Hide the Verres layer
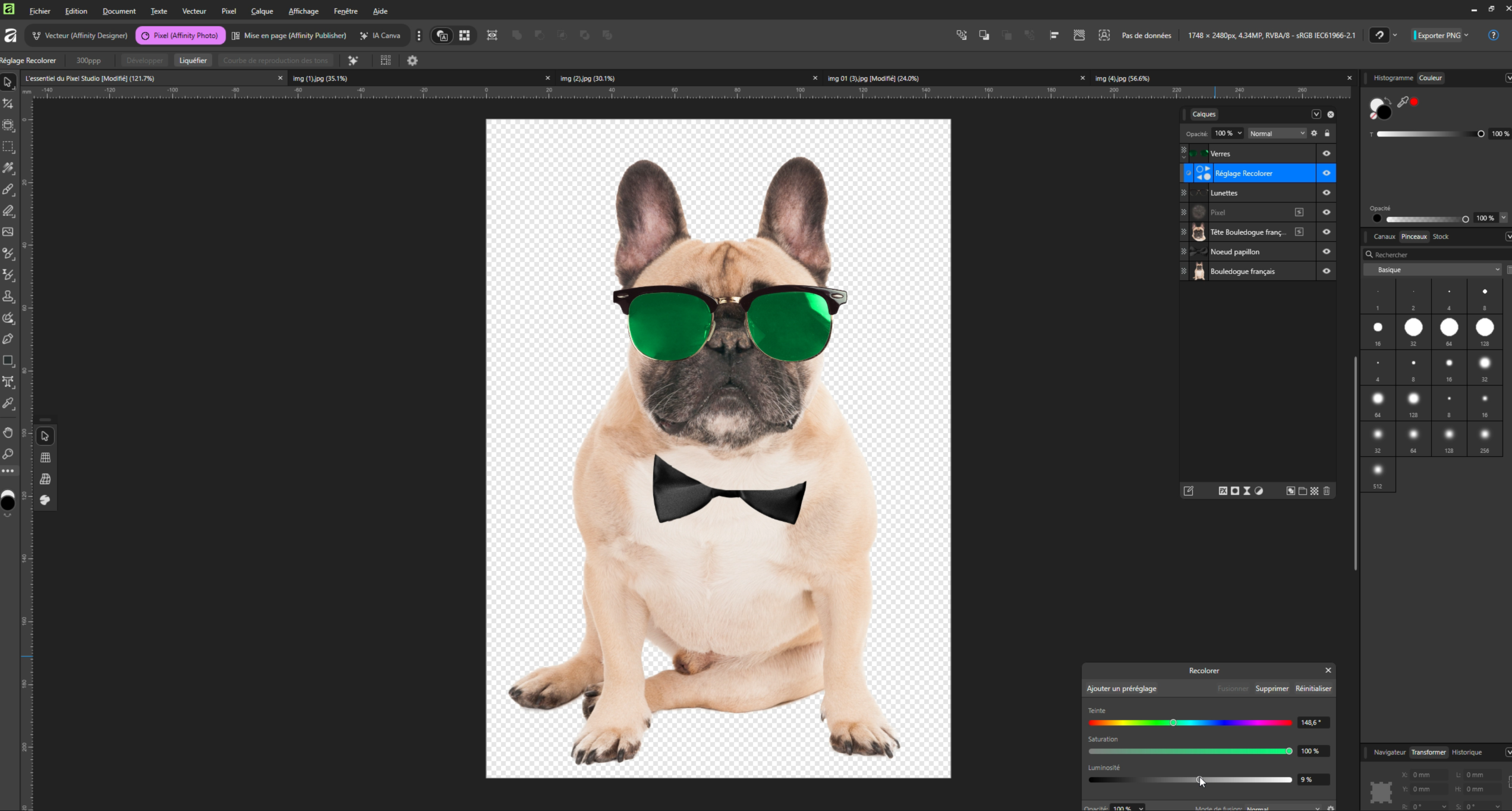This screenshot has width=1512, height=811. point(1326,153)
